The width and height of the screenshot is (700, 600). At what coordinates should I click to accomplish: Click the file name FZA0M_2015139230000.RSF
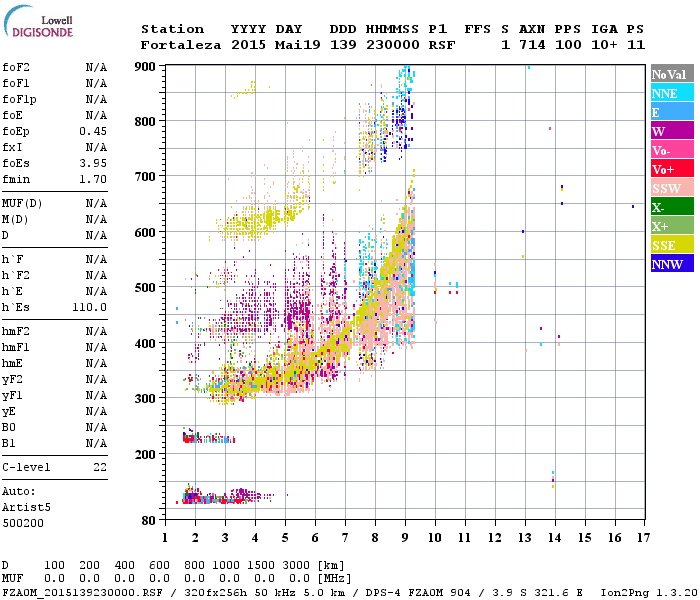(x=82, y=592)
